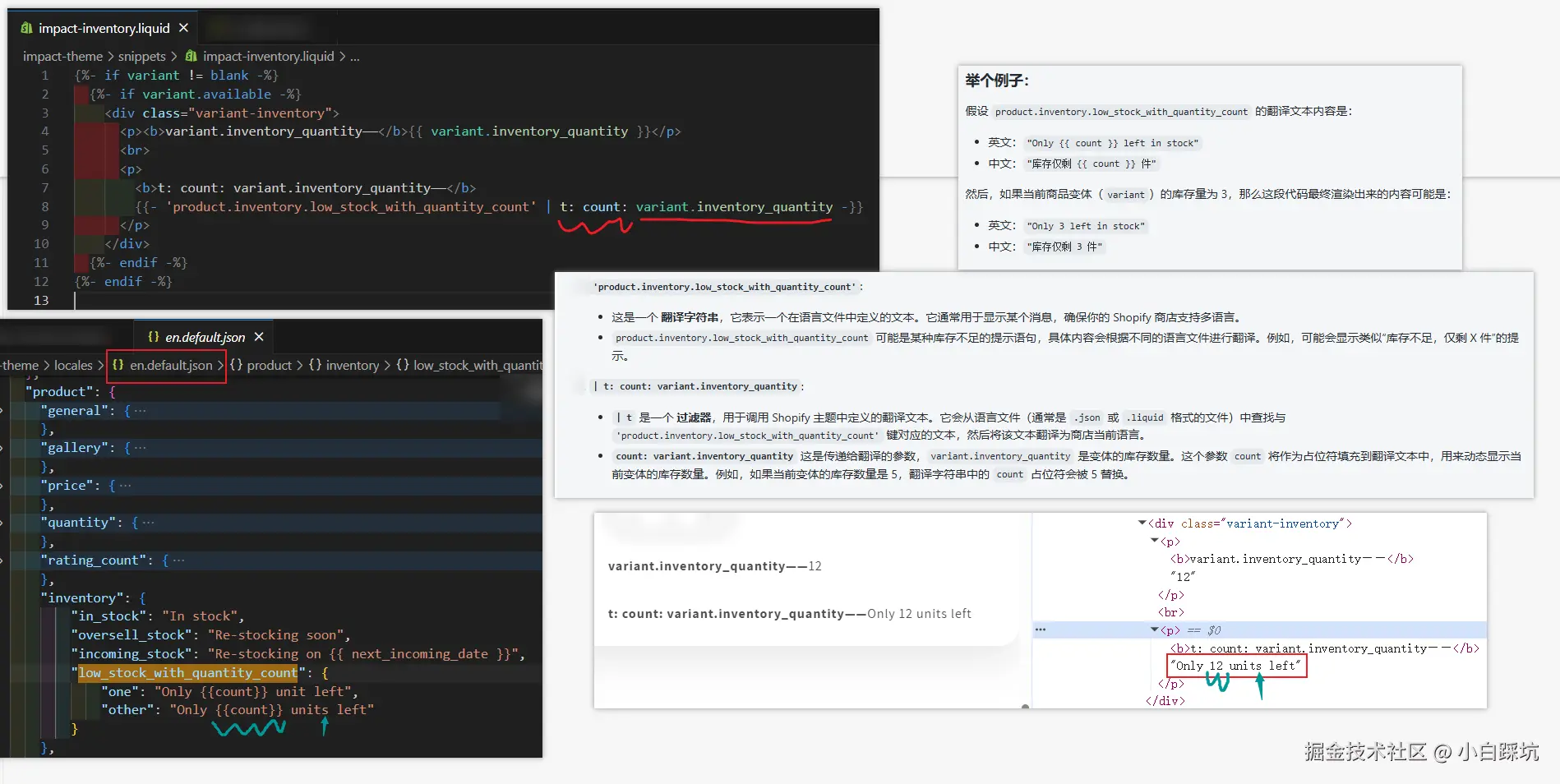
Task: Select the product breadcrumb segment
Action: tap(270, 365)
